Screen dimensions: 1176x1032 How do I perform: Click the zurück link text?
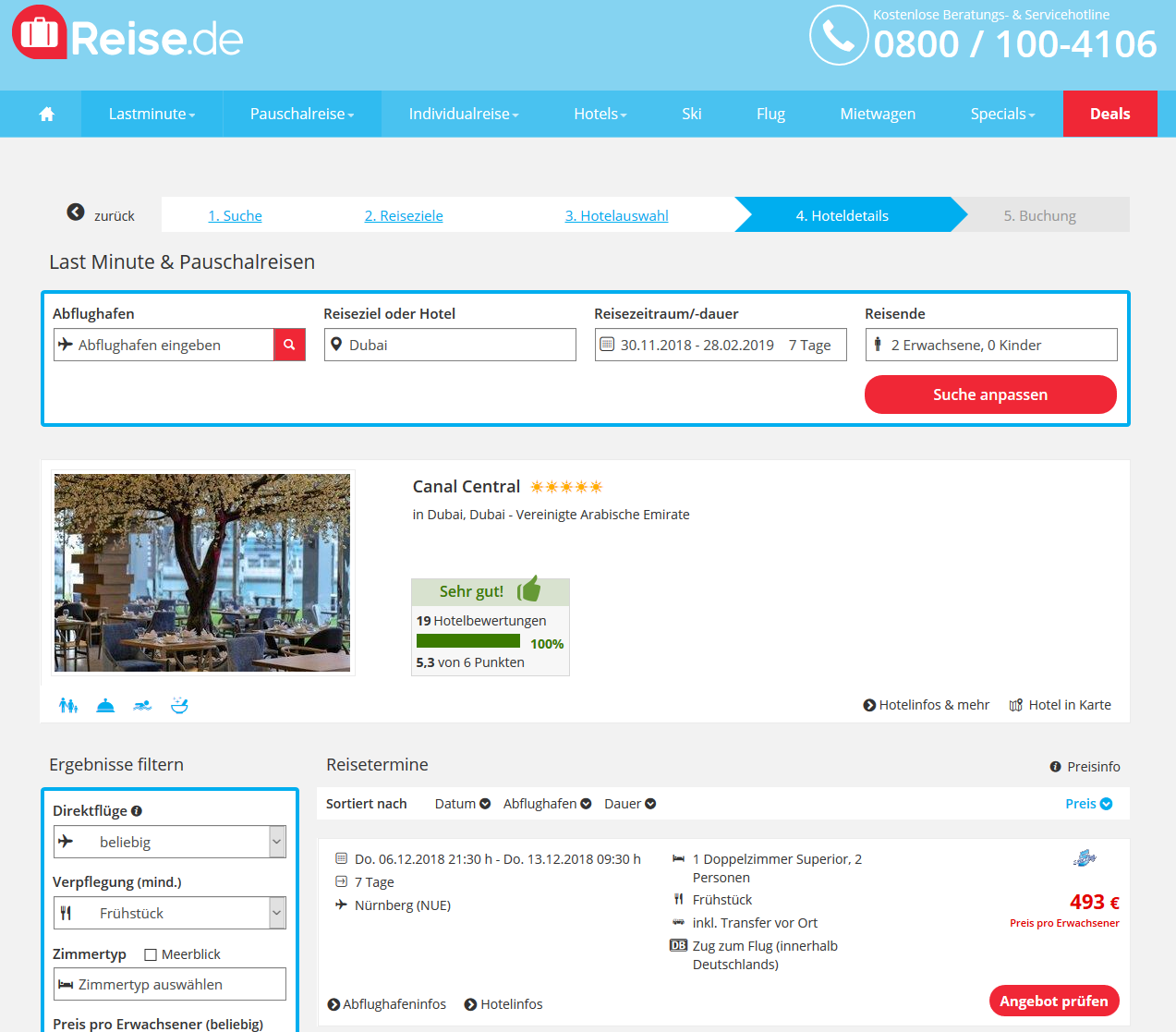click(115, 215)
